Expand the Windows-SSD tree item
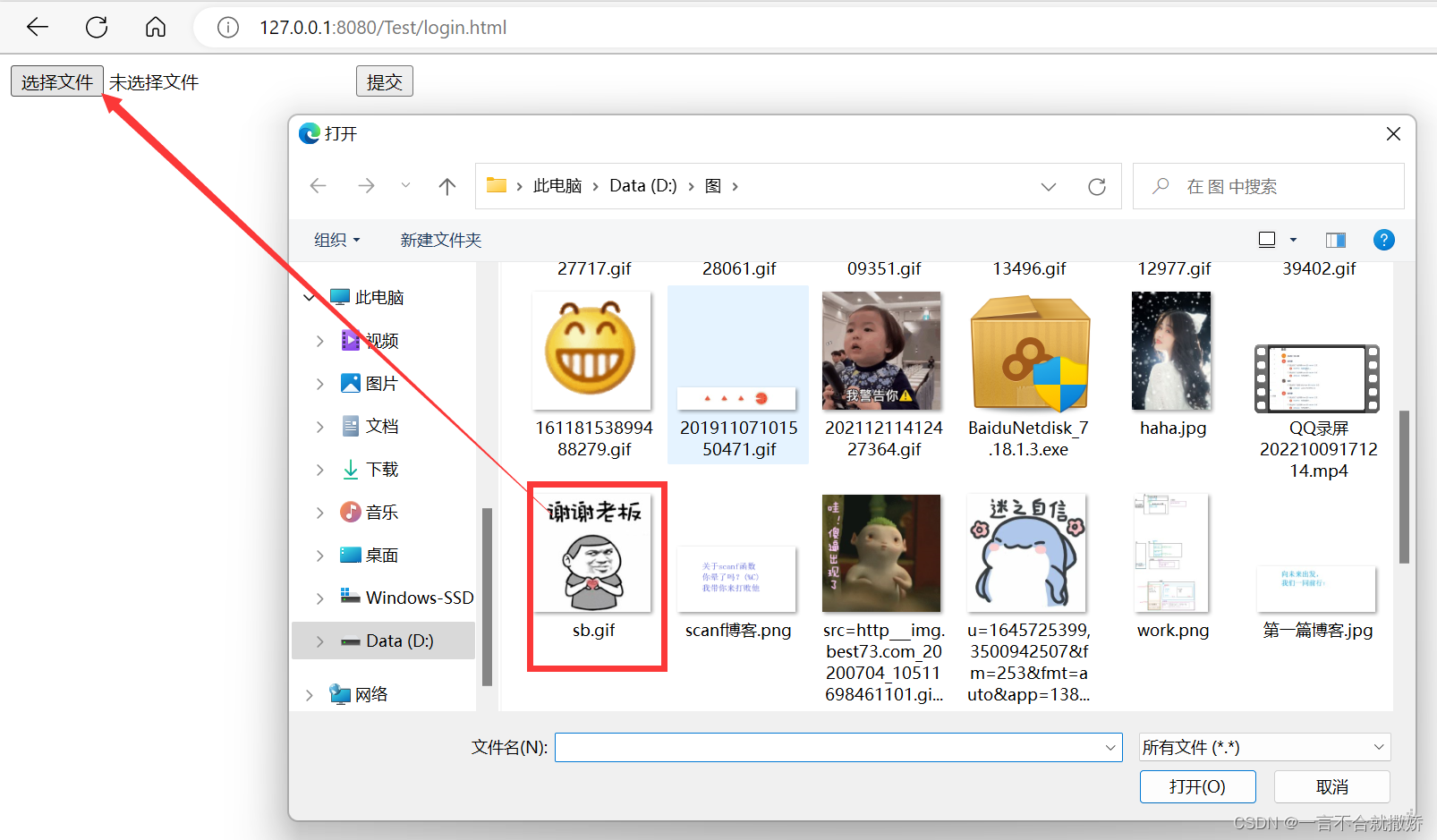The image size is (1437, 840). click(x=319, y=598)
